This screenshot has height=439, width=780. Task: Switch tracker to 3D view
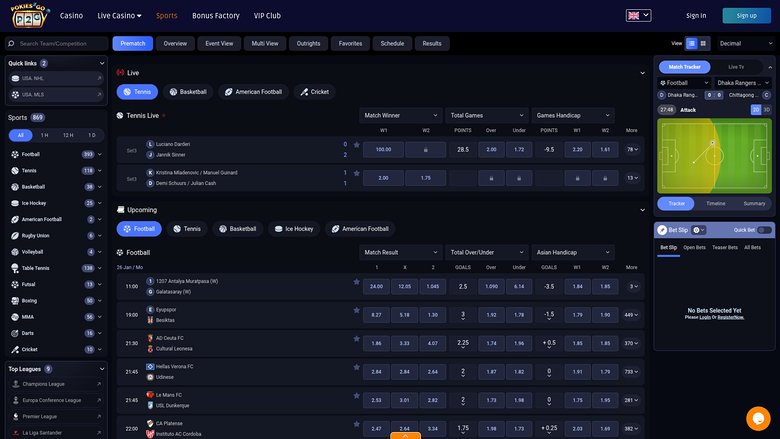pos(767,110)
